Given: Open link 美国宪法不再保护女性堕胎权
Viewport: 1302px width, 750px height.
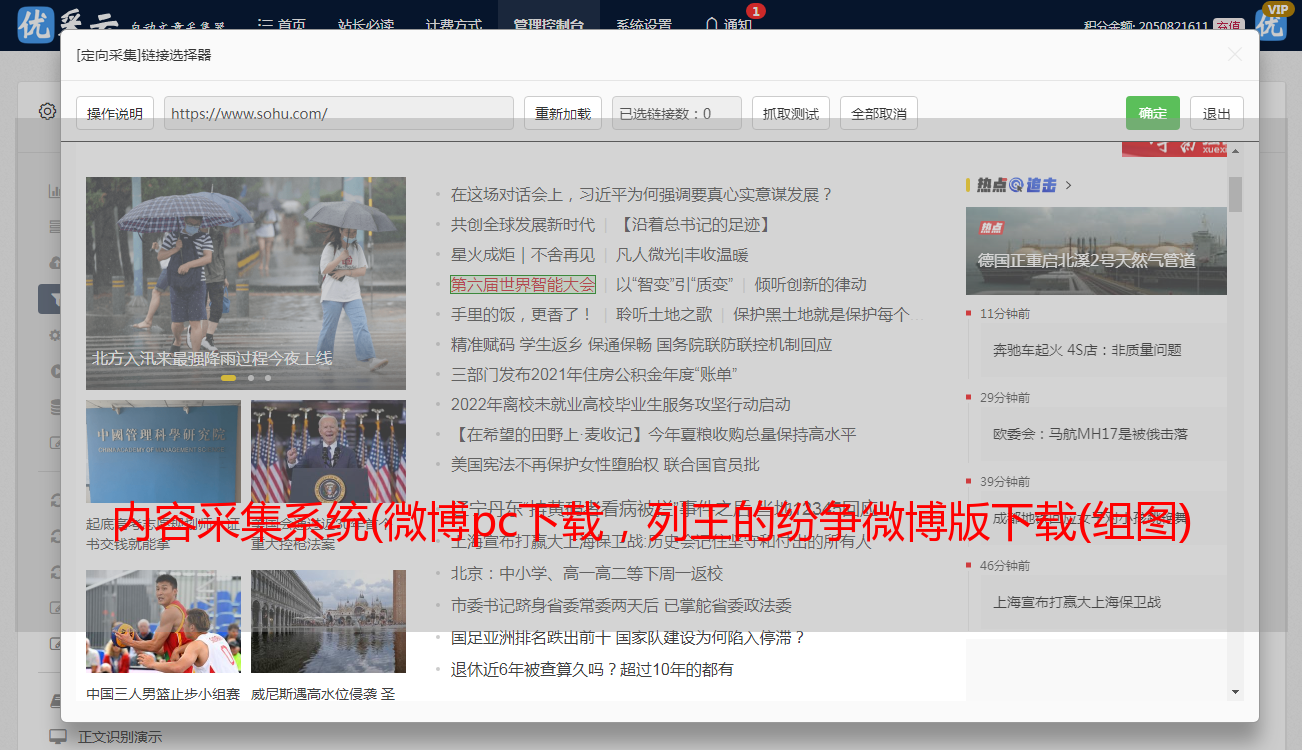Looking at the screenshot, I should click(605, 464).
